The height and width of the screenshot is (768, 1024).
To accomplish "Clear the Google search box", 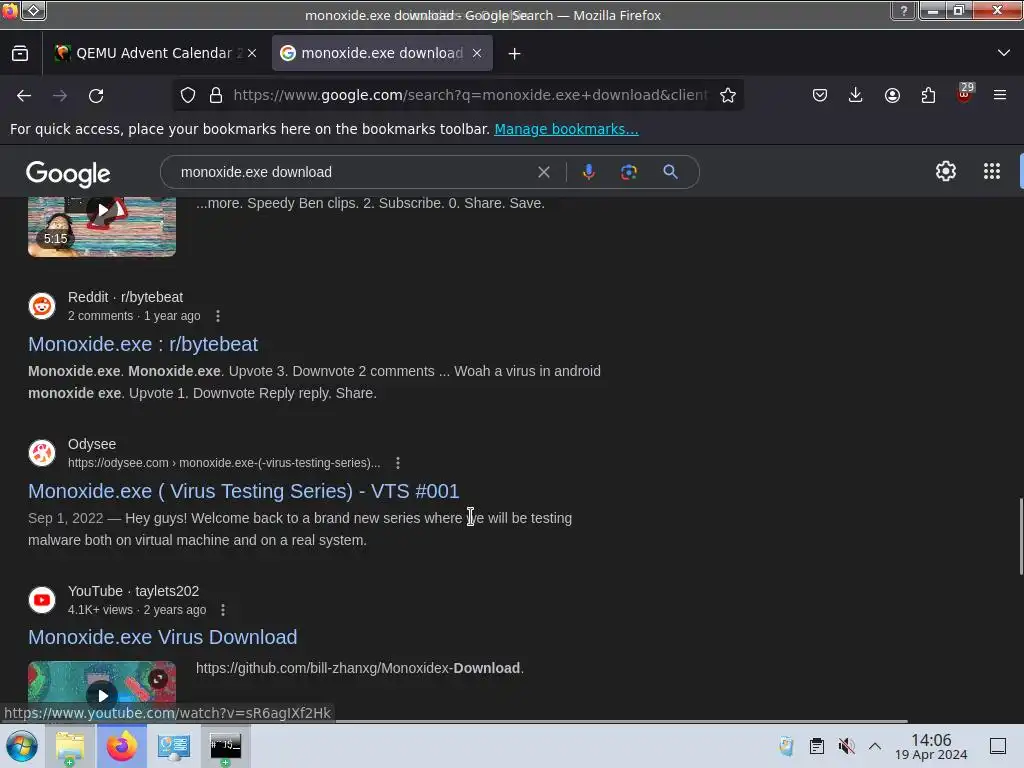I will [544, 172].
